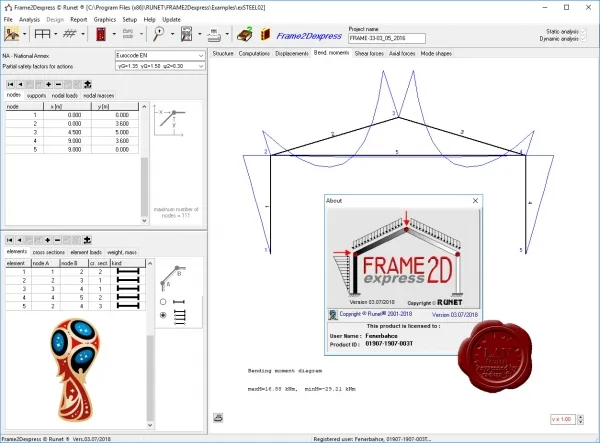
Task: Click the delete element minus icon
Action: coord(57,240)
